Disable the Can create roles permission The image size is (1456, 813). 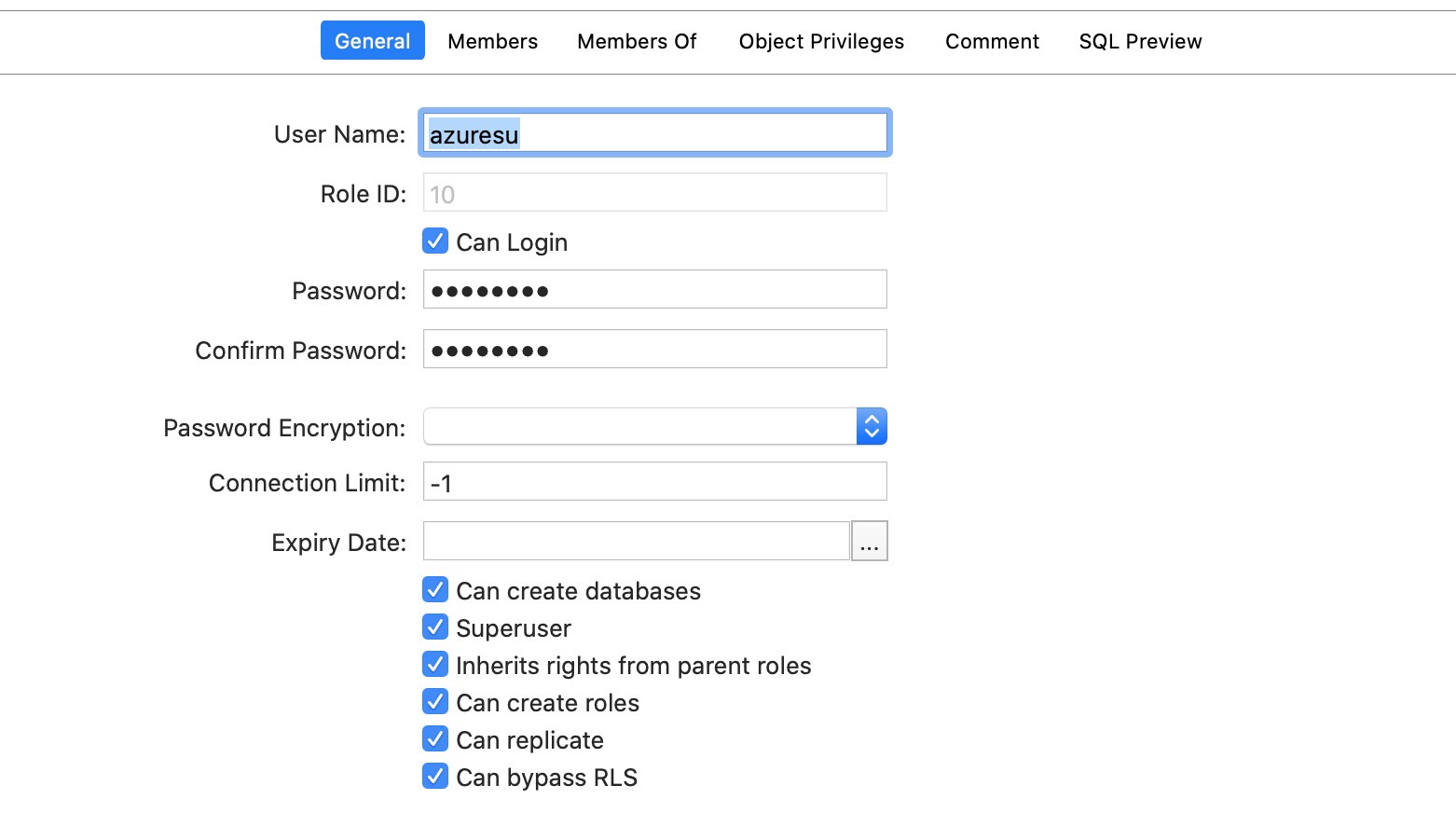434,701
